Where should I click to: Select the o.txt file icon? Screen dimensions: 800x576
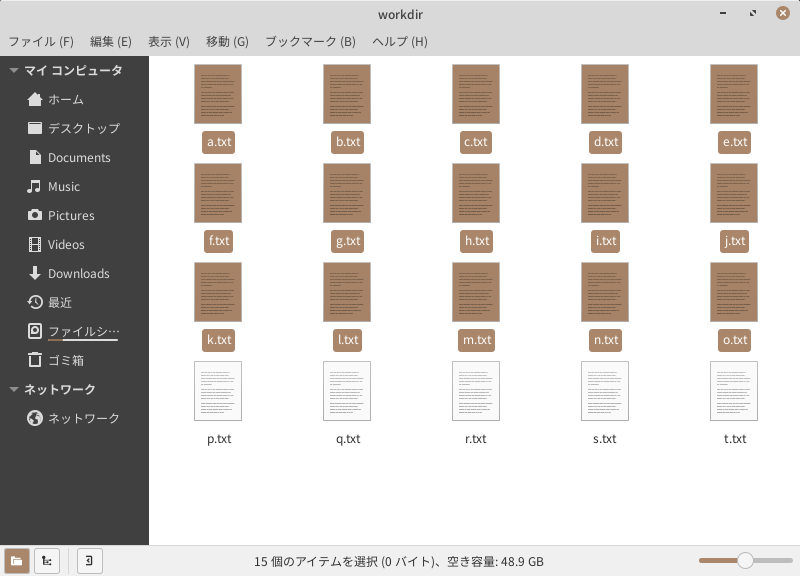pyautogui.click(x=734, y=292)
